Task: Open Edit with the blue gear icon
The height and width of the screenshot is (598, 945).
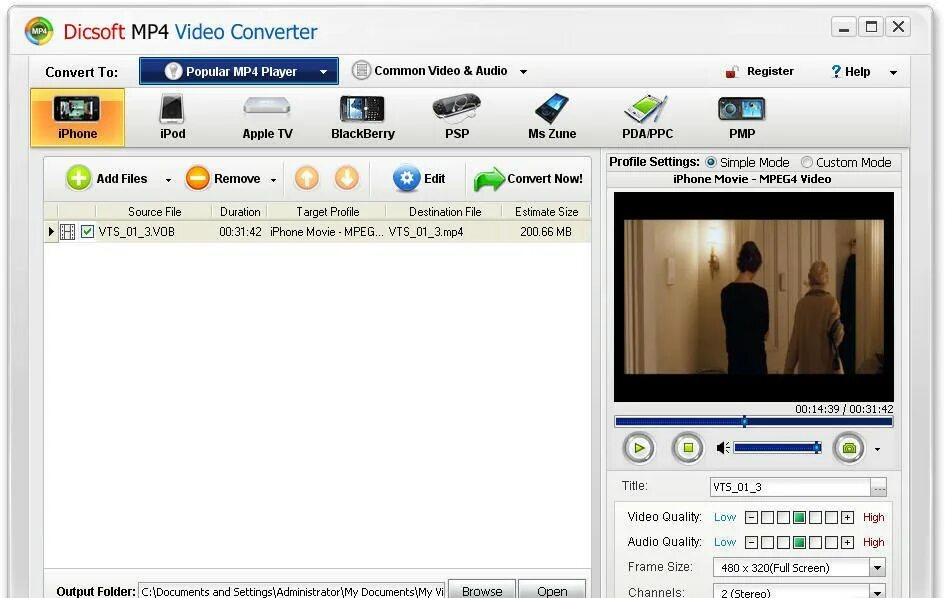Action: click(406, 178)
